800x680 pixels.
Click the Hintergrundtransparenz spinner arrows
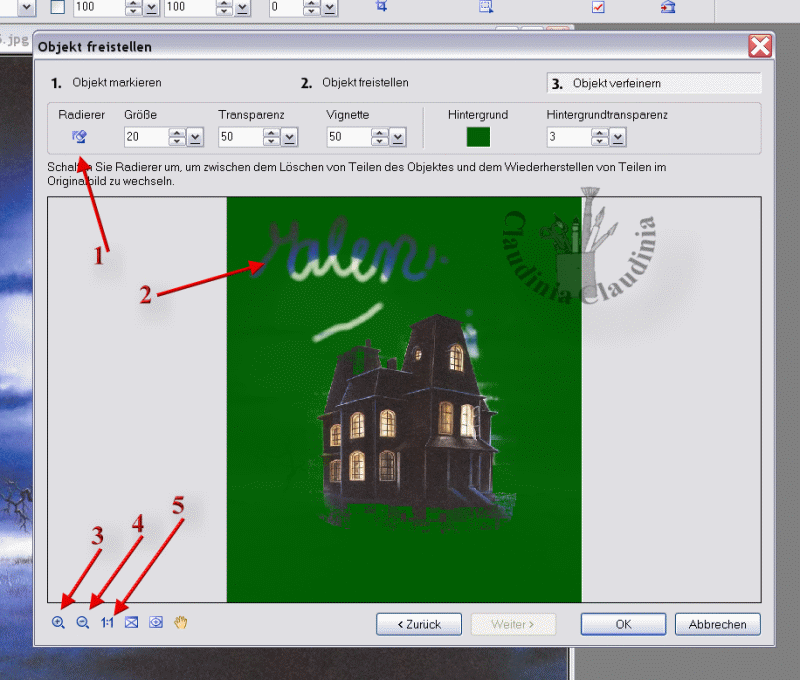click(x=599, y=137)
